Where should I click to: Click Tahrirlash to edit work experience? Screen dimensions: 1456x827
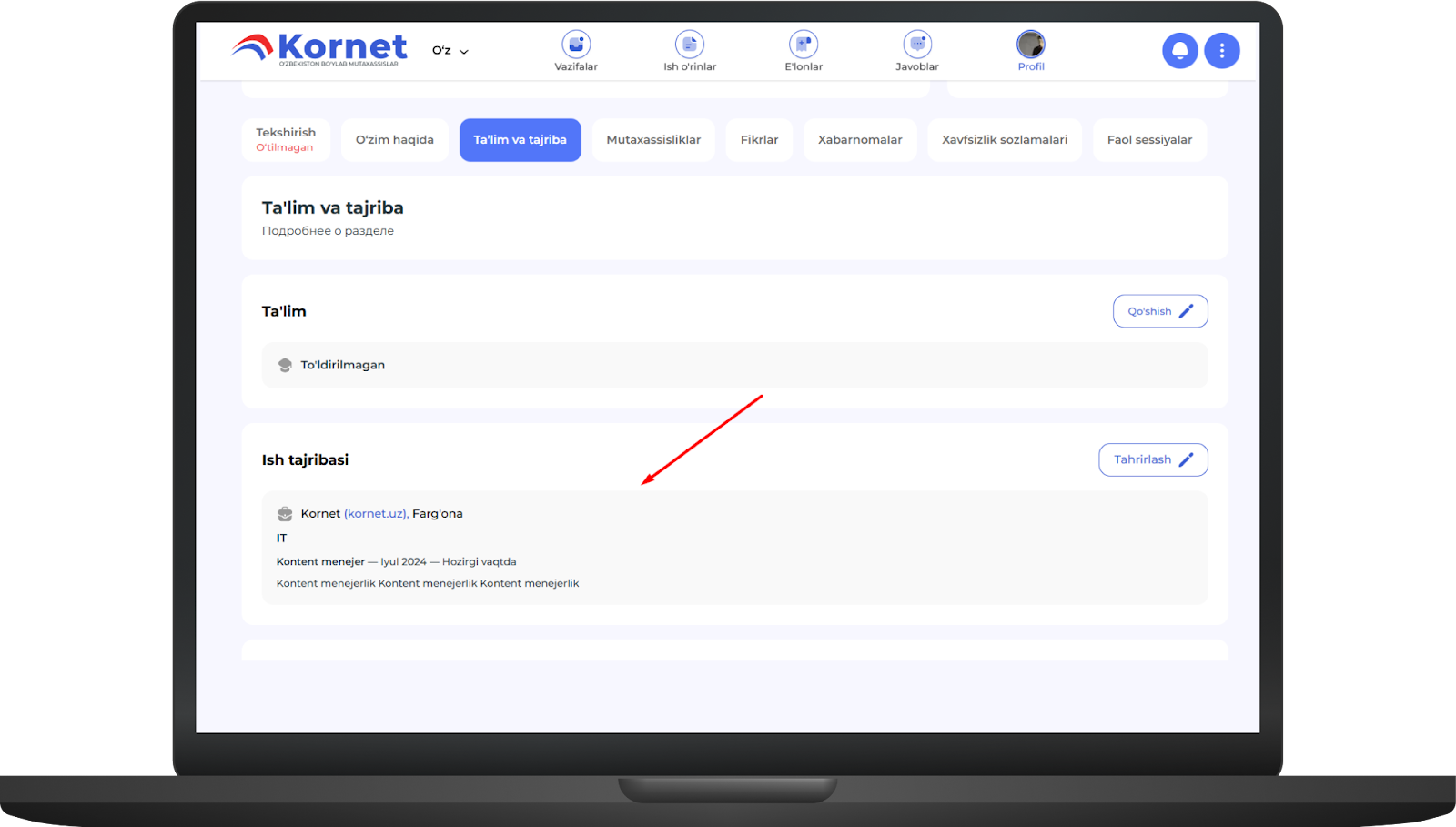pyautogui.click(x=1153, y=459)
